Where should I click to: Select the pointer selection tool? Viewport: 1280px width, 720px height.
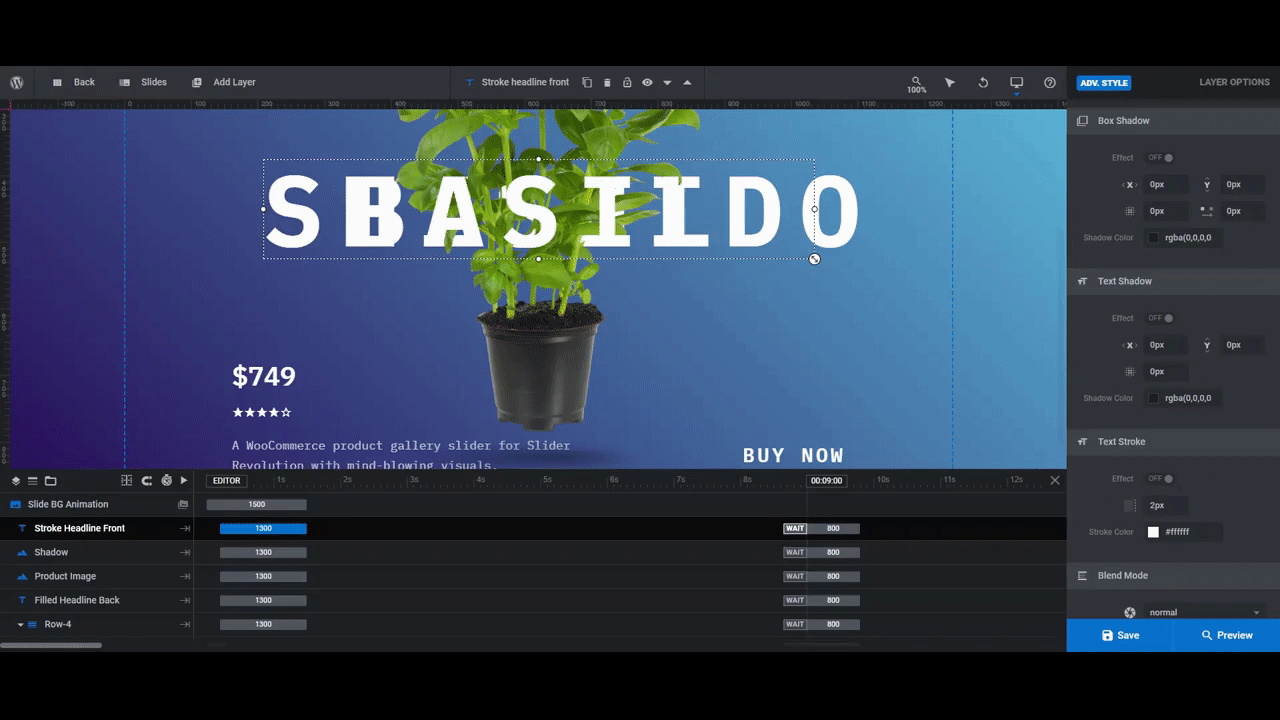click(x=950, y=83)
